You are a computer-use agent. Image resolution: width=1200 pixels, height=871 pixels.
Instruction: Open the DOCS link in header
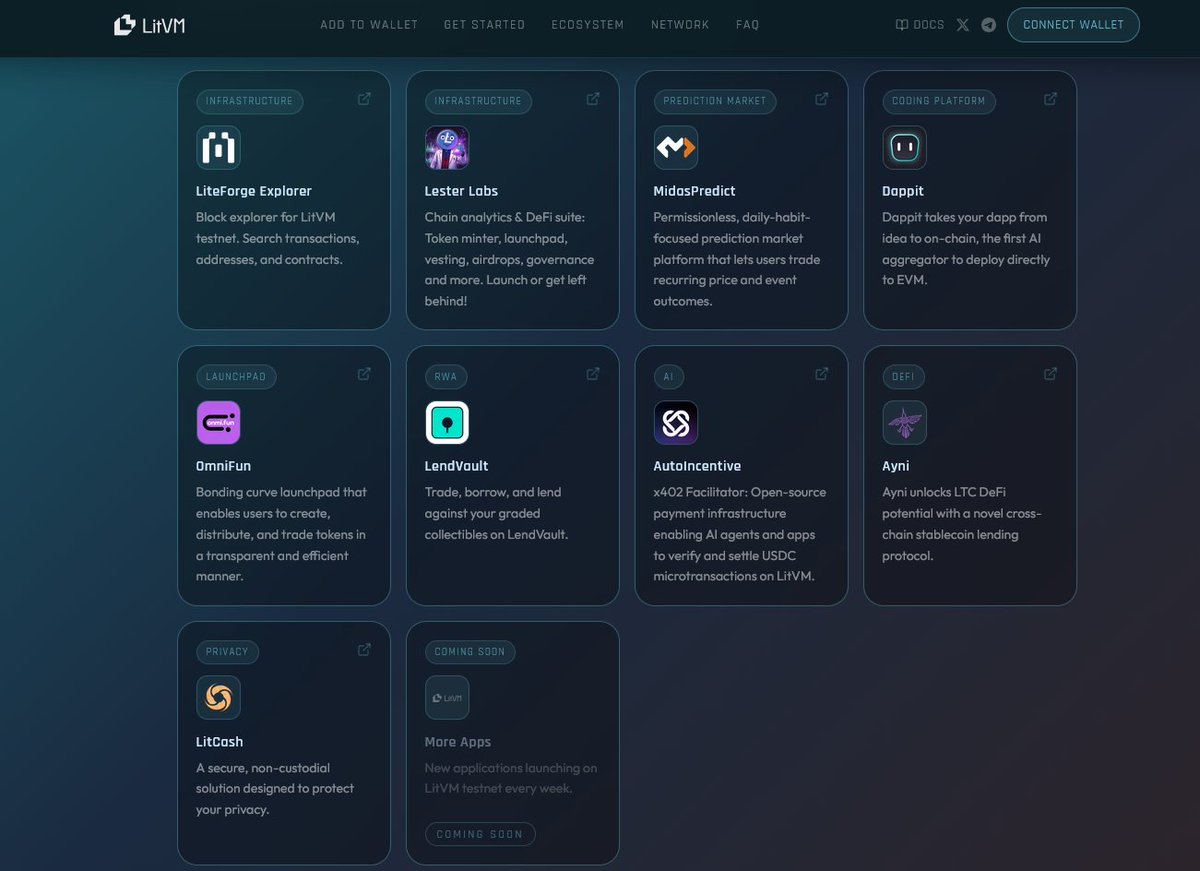[920, 25]
